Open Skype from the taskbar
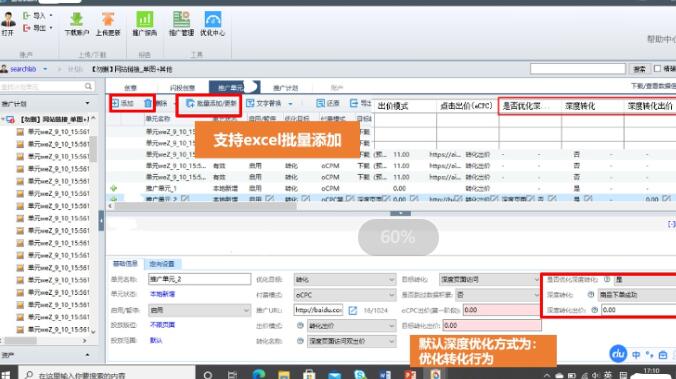676x379 pixels. (x=360, y=374)
